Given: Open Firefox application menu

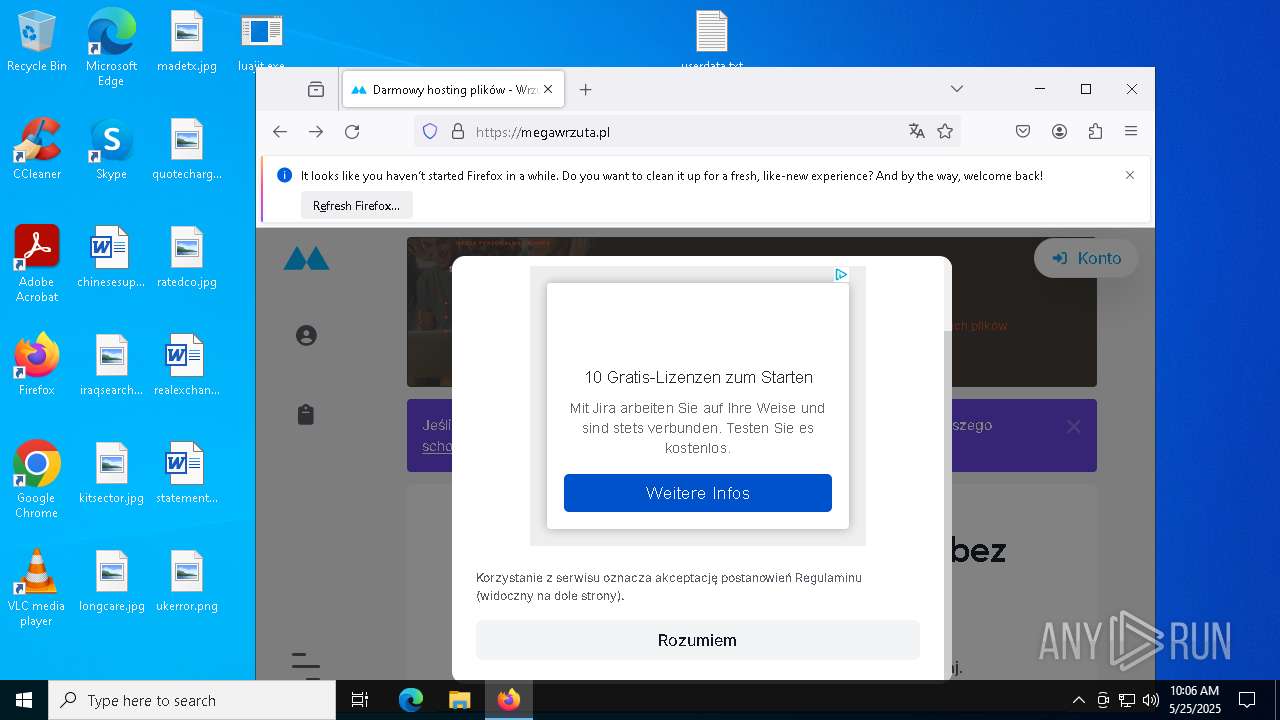Looking at the screenshot, I should (1131, 131).
